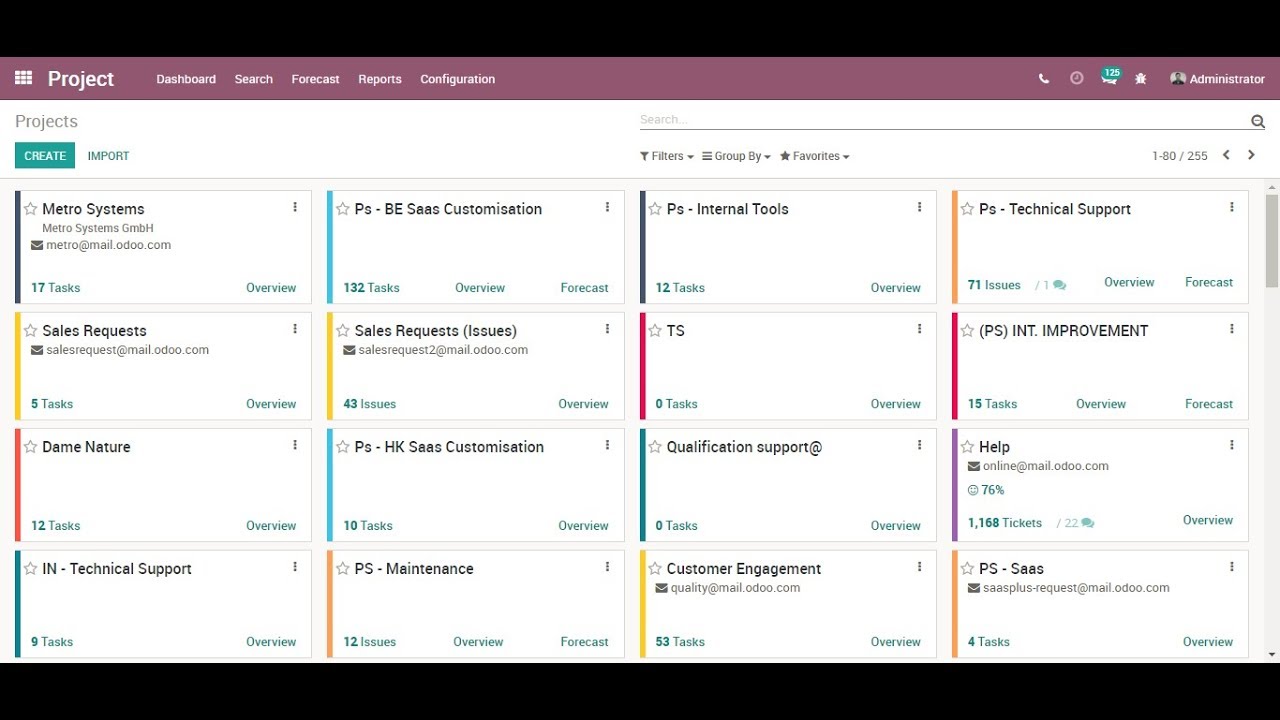Click the debug bug icon

[x=1141, y=79]
